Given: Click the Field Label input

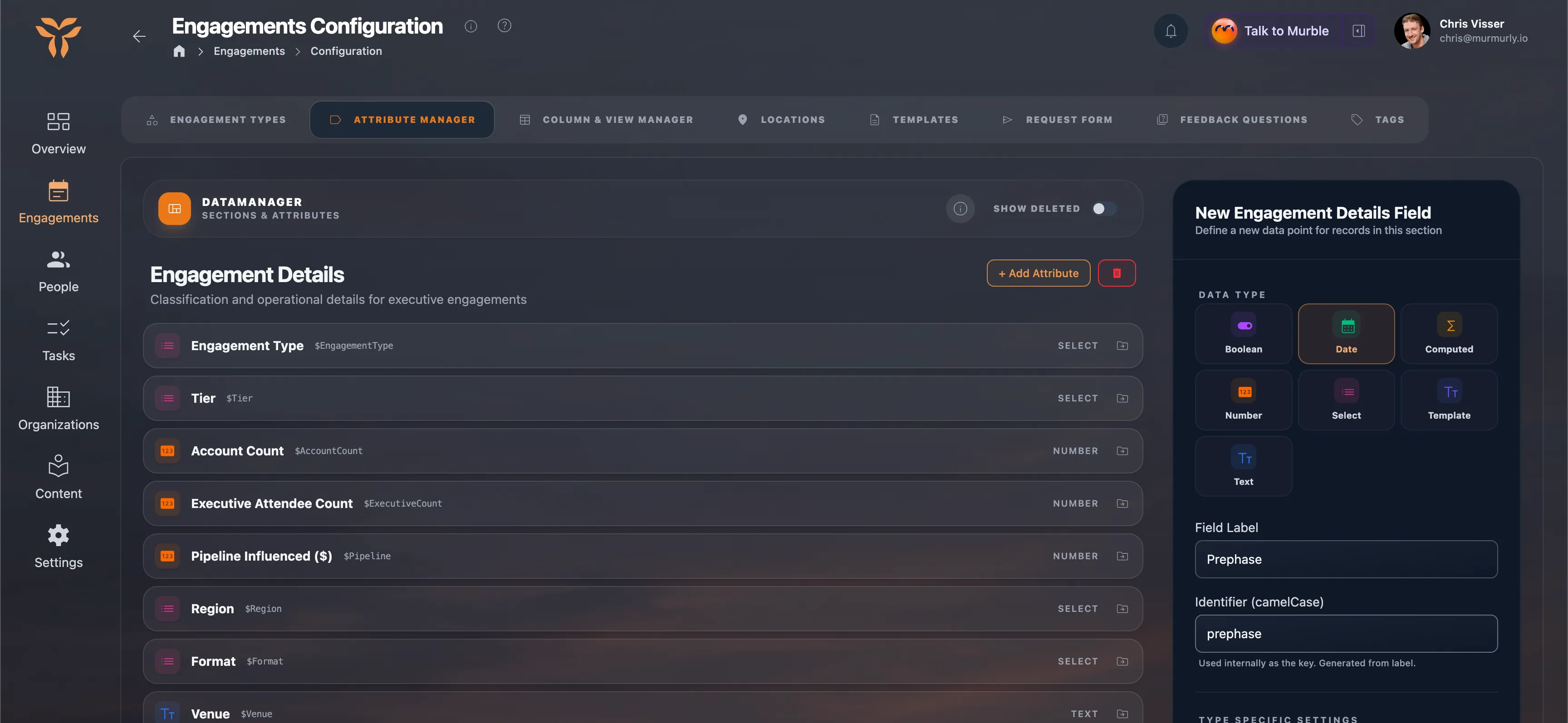Looking at the screenshot, I should click(x=1347, y=559).
